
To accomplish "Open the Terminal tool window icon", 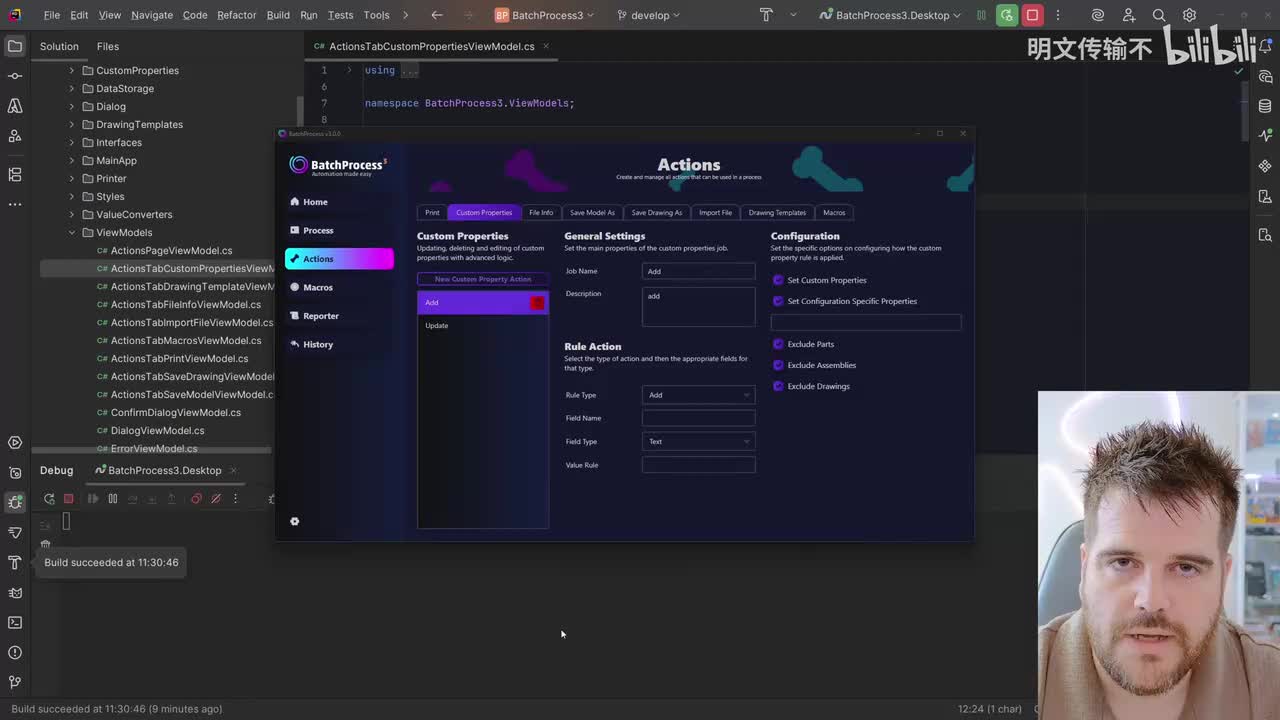I will [15, 622].
